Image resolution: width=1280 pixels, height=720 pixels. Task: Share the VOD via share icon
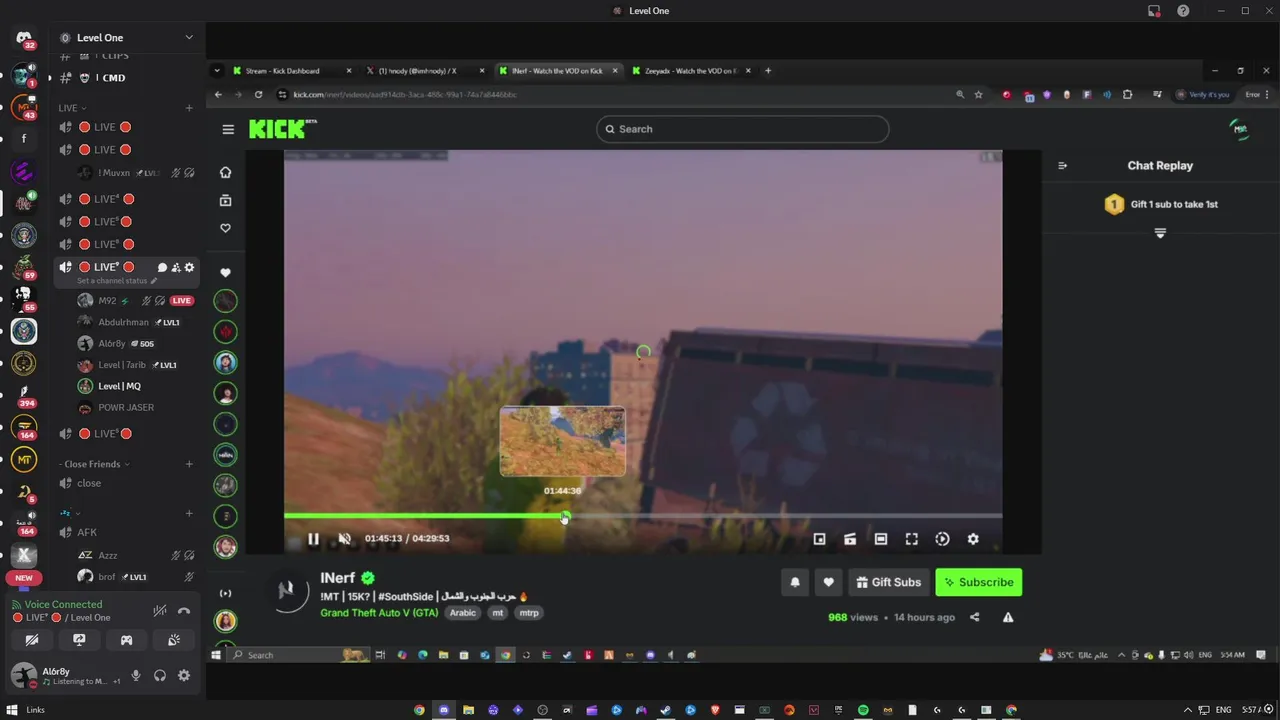click(975, 617)
